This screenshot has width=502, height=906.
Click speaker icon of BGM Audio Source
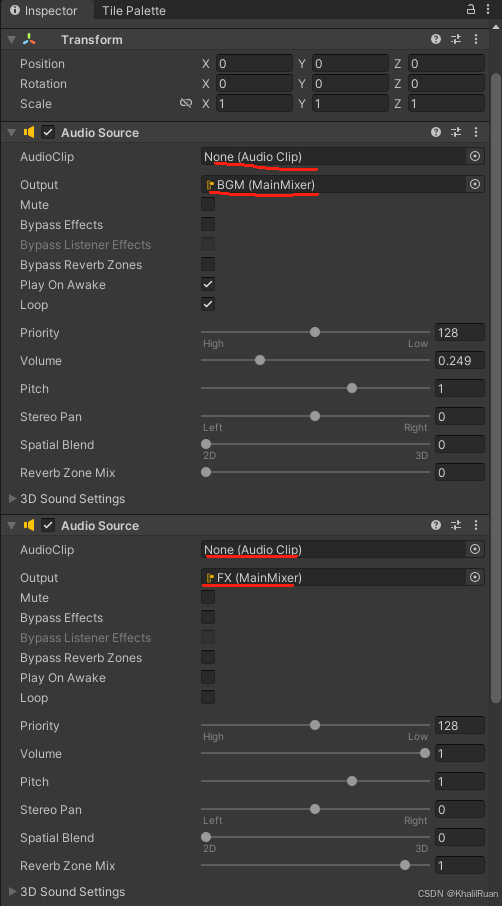click(29, 132)
